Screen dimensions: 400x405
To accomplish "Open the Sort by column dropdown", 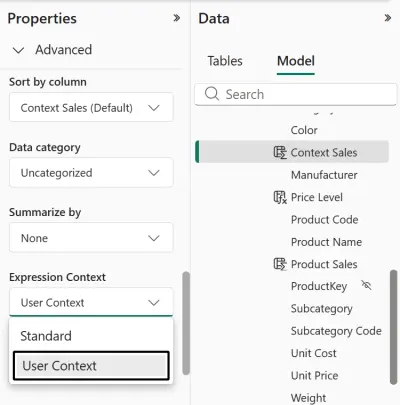I will (91, 107).
